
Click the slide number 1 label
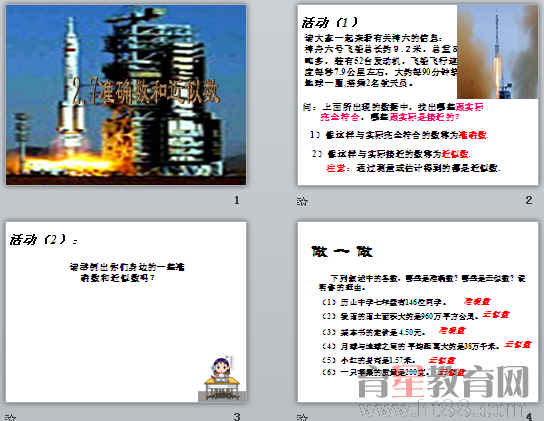click(237, 200)
